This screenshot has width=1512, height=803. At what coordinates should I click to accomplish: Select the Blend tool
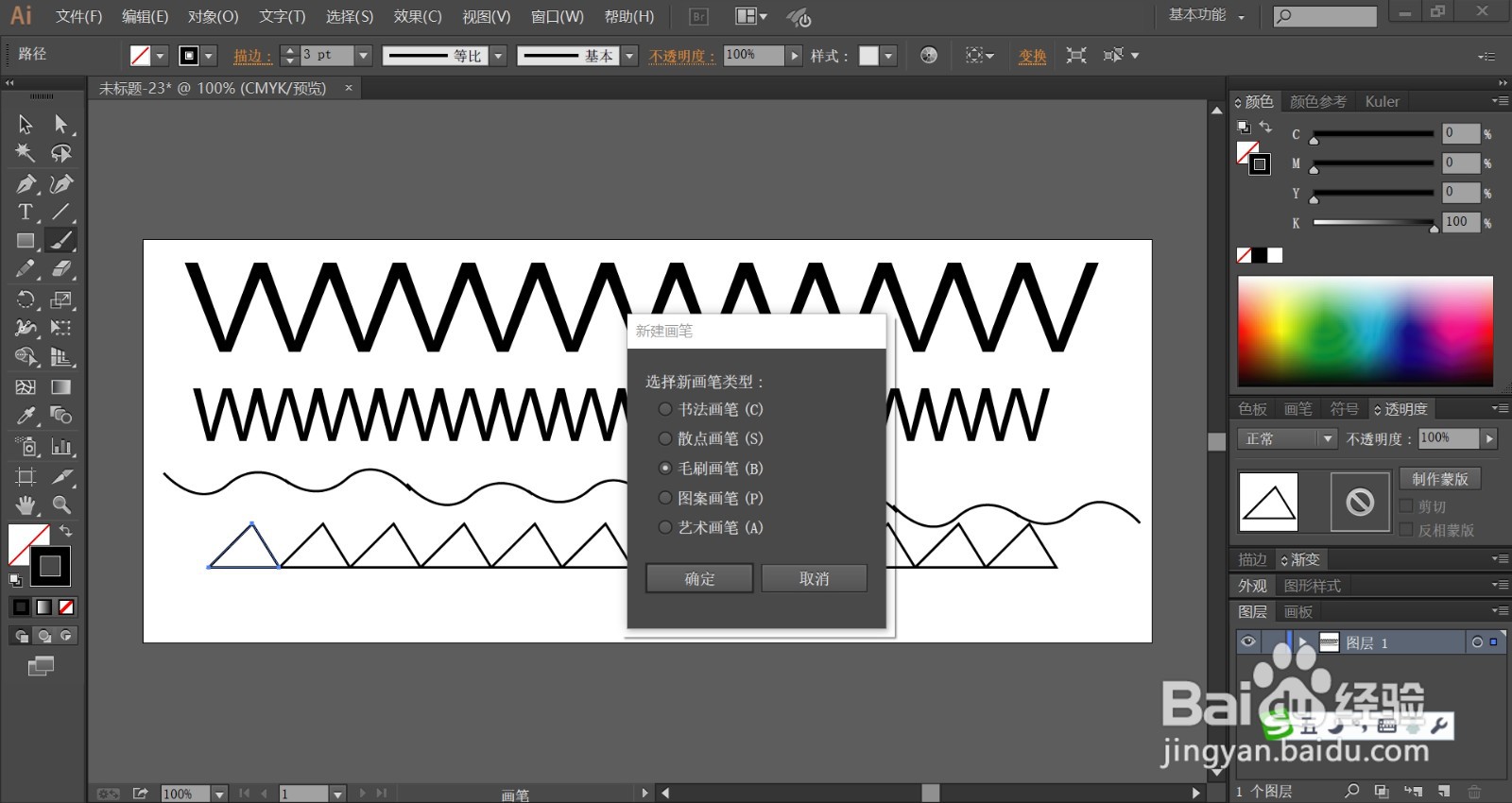(60, 416)
